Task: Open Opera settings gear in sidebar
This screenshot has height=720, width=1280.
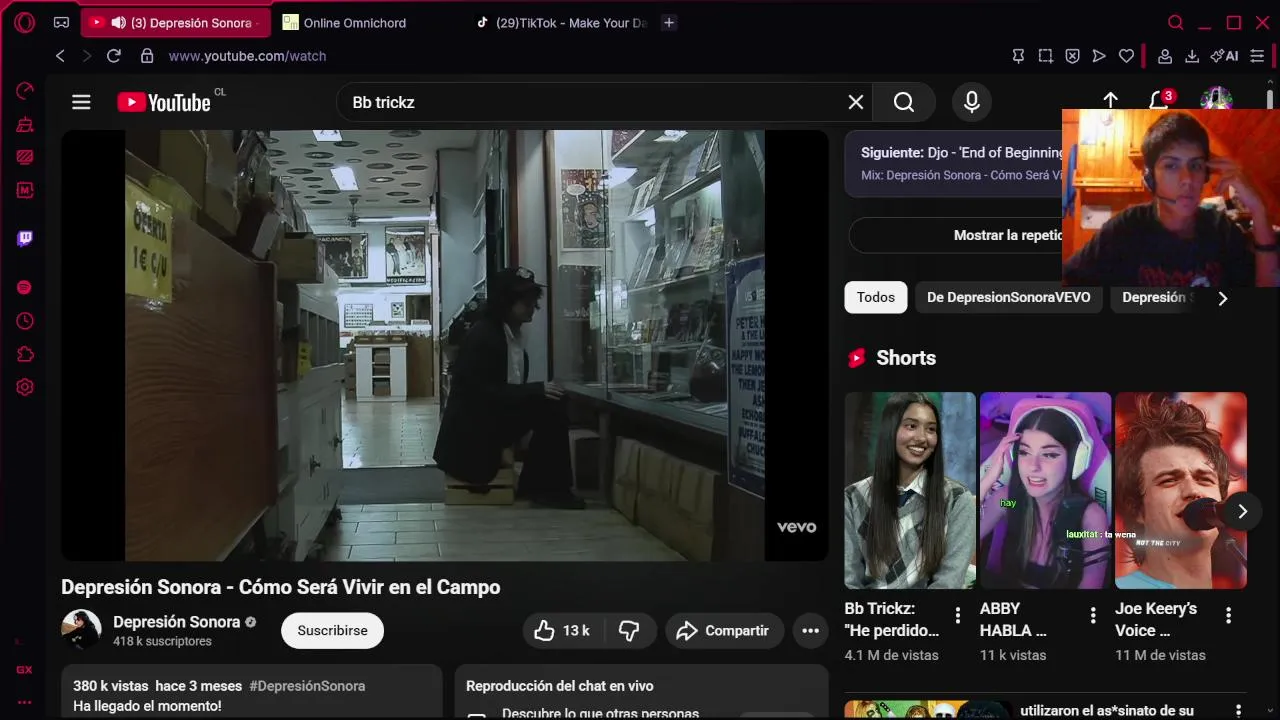Action: [x=25, y=387]
